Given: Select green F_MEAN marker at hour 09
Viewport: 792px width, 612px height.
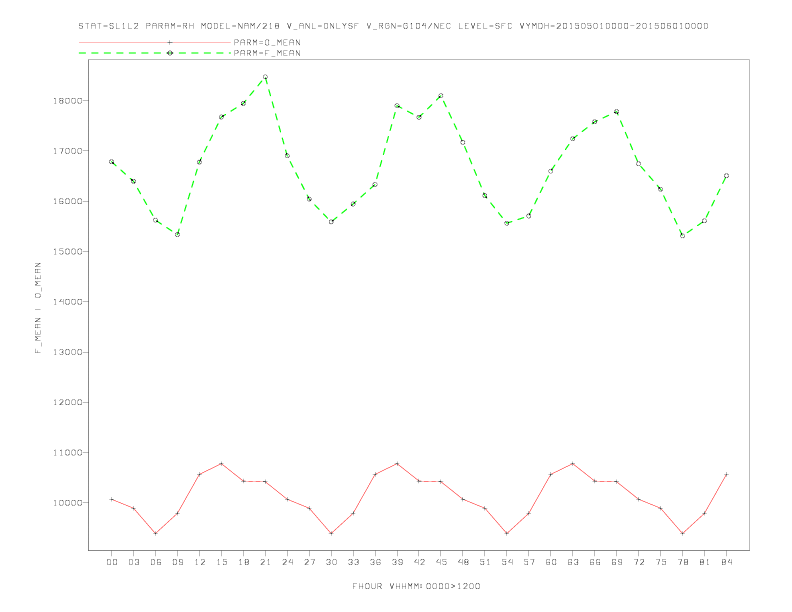Looking at the screenshot, I should coord(177,234).
